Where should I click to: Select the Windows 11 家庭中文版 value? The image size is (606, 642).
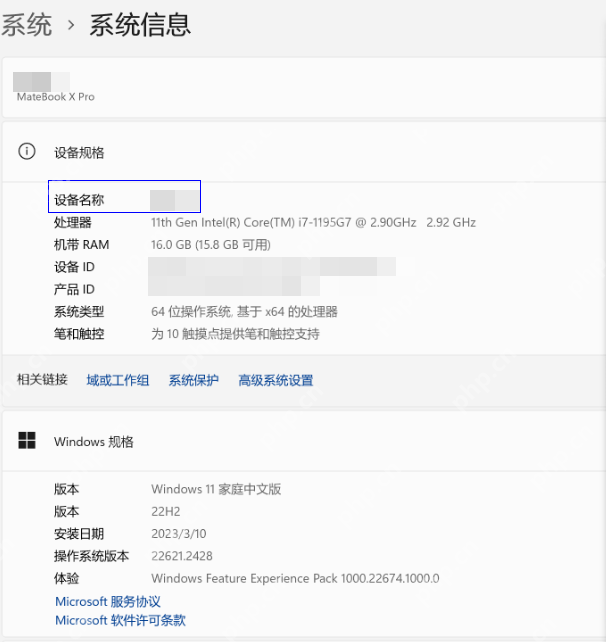coord(216,489)
